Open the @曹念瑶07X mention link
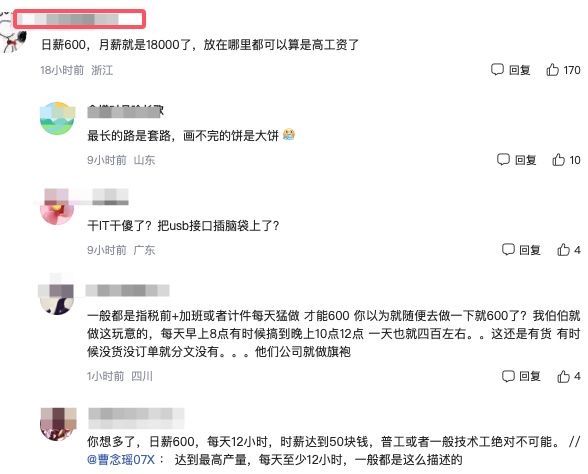Viewport: 588px width, 474px height. coord(121,459)
